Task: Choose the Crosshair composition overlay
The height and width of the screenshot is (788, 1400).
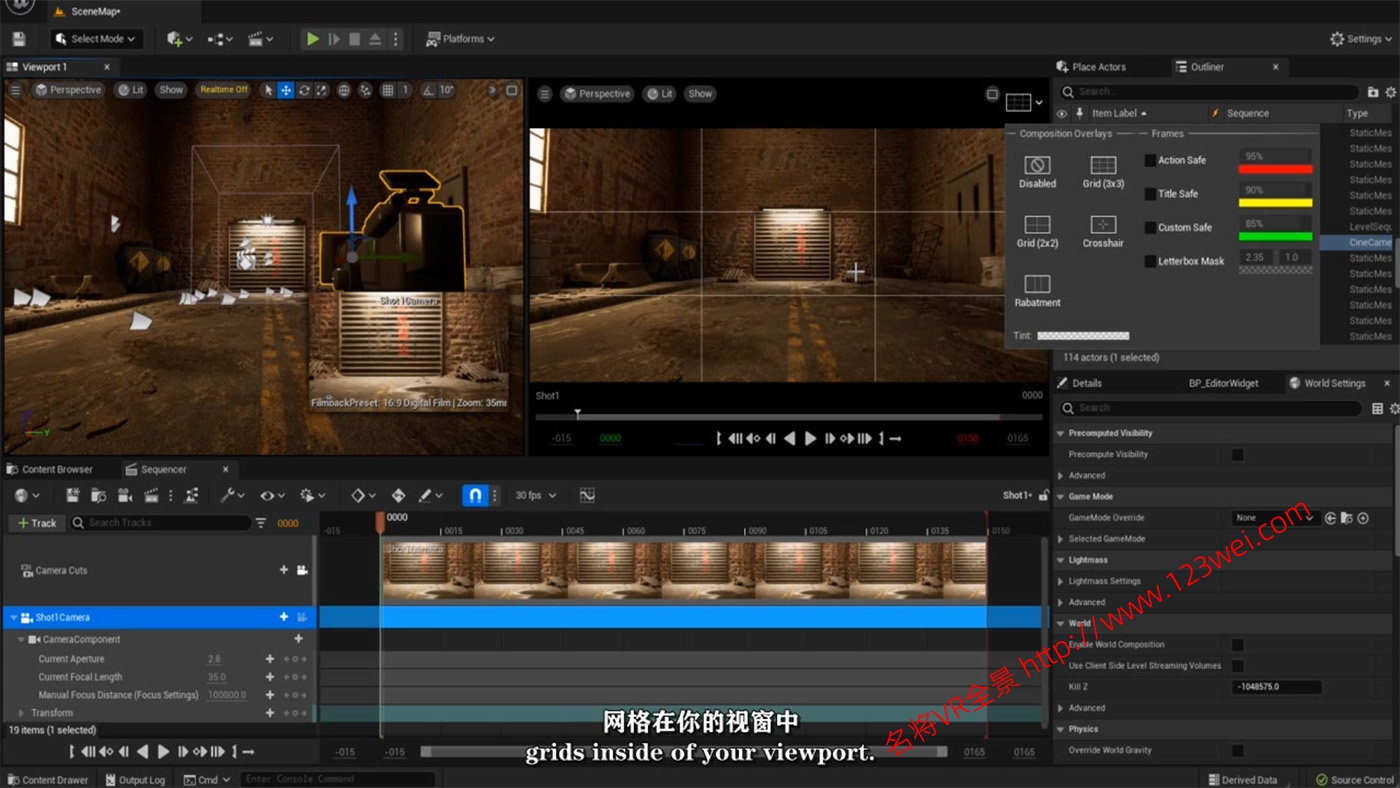Action: click(x=1103, y=225)
